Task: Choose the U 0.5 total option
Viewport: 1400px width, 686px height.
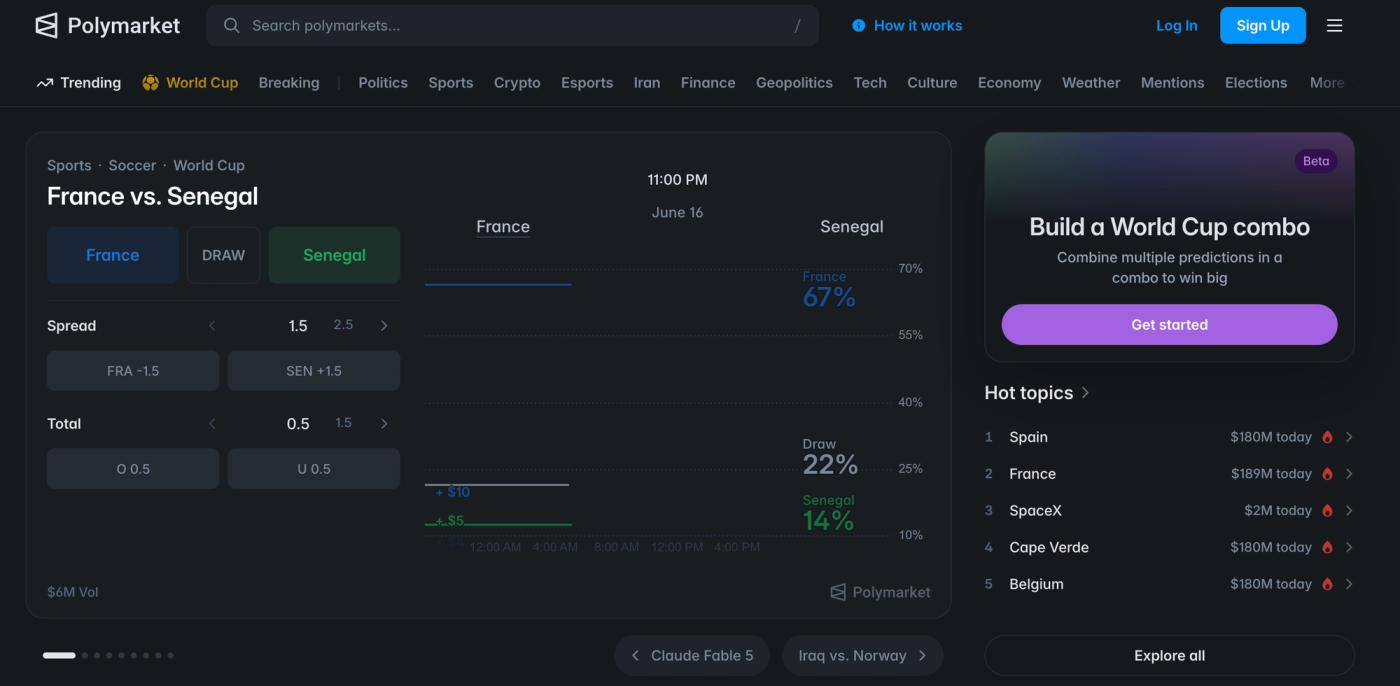Action: click(x=314, y=469)
